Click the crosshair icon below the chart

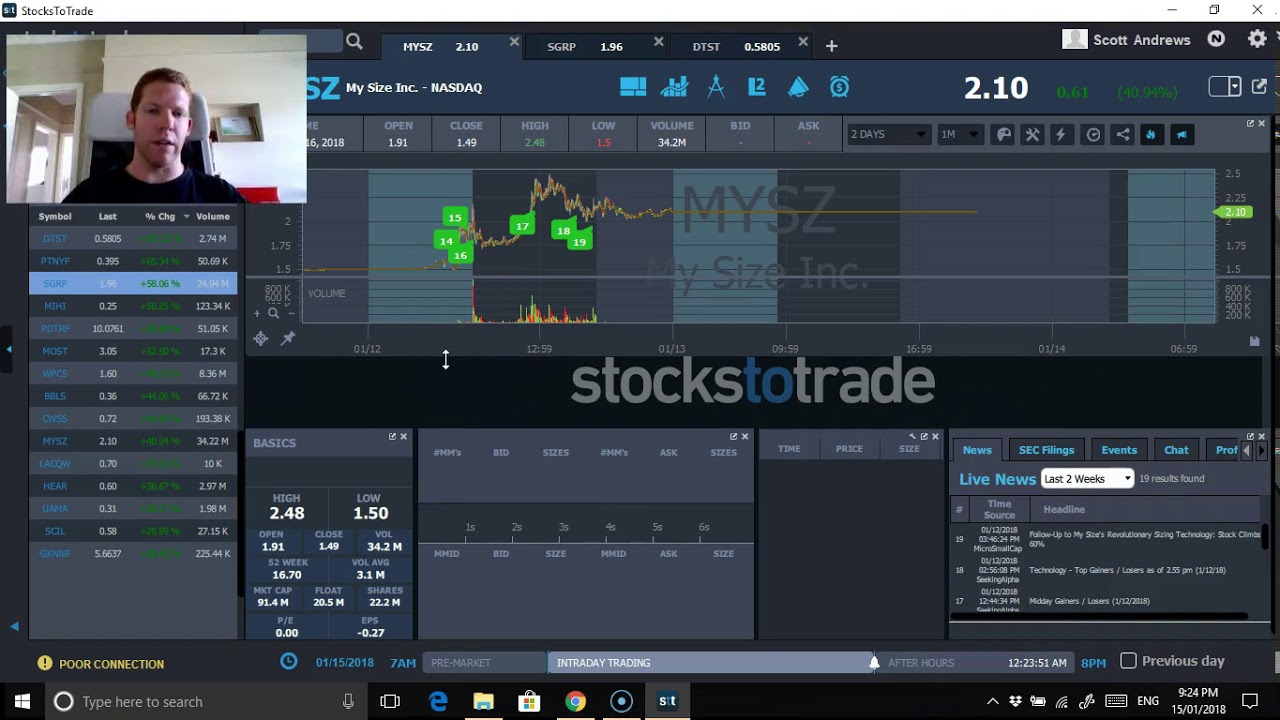pos(260,339)
